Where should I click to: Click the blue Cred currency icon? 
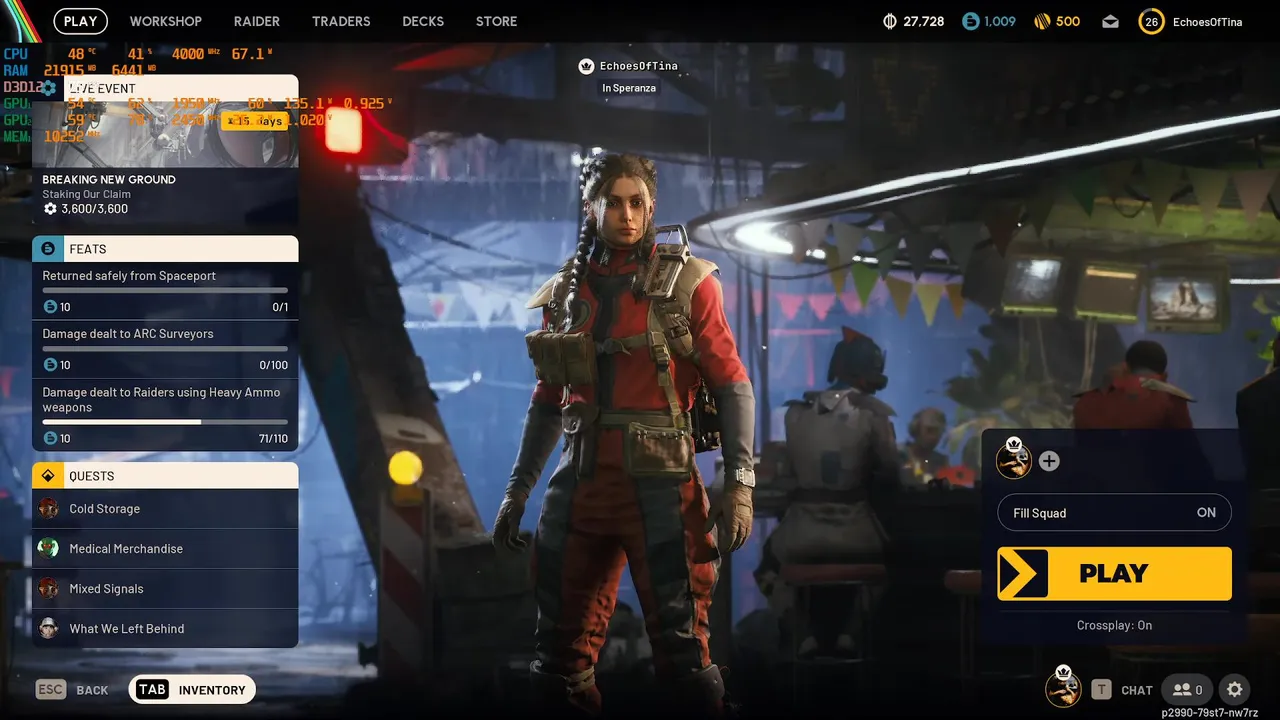[x=970, y=21]
